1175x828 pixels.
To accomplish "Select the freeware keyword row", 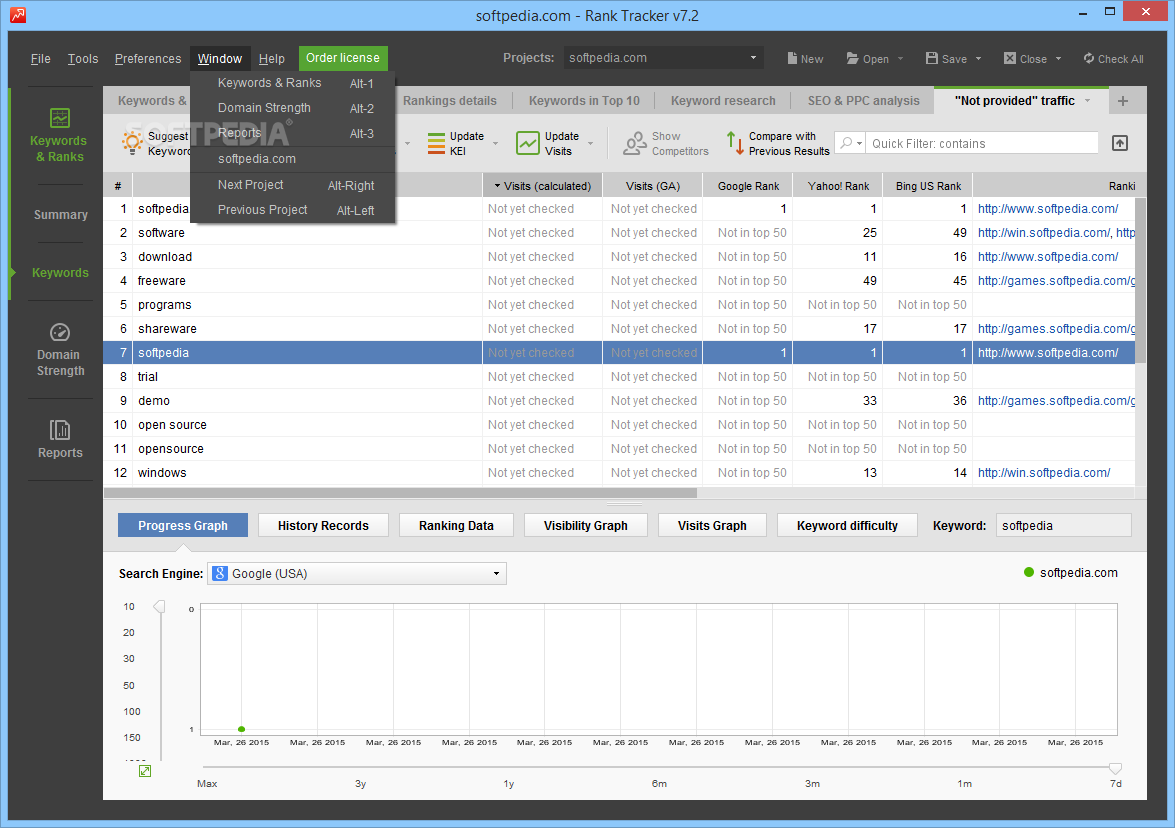I will point(619,281).
